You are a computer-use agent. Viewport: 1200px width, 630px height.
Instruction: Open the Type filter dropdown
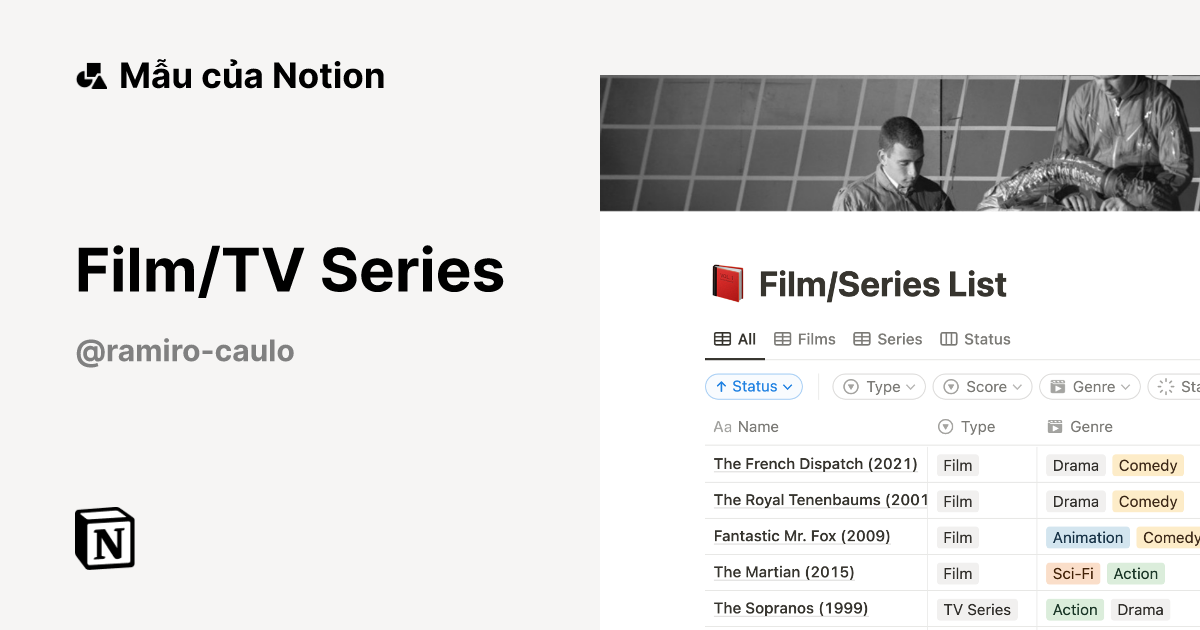click(x=878, y=386)
